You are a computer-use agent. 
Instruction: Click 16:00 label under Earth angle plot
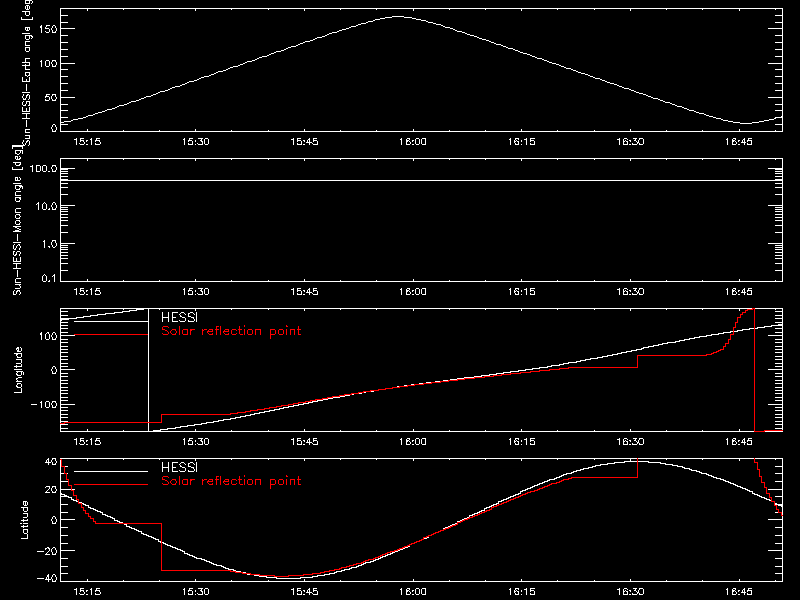(x=413, y=142)
